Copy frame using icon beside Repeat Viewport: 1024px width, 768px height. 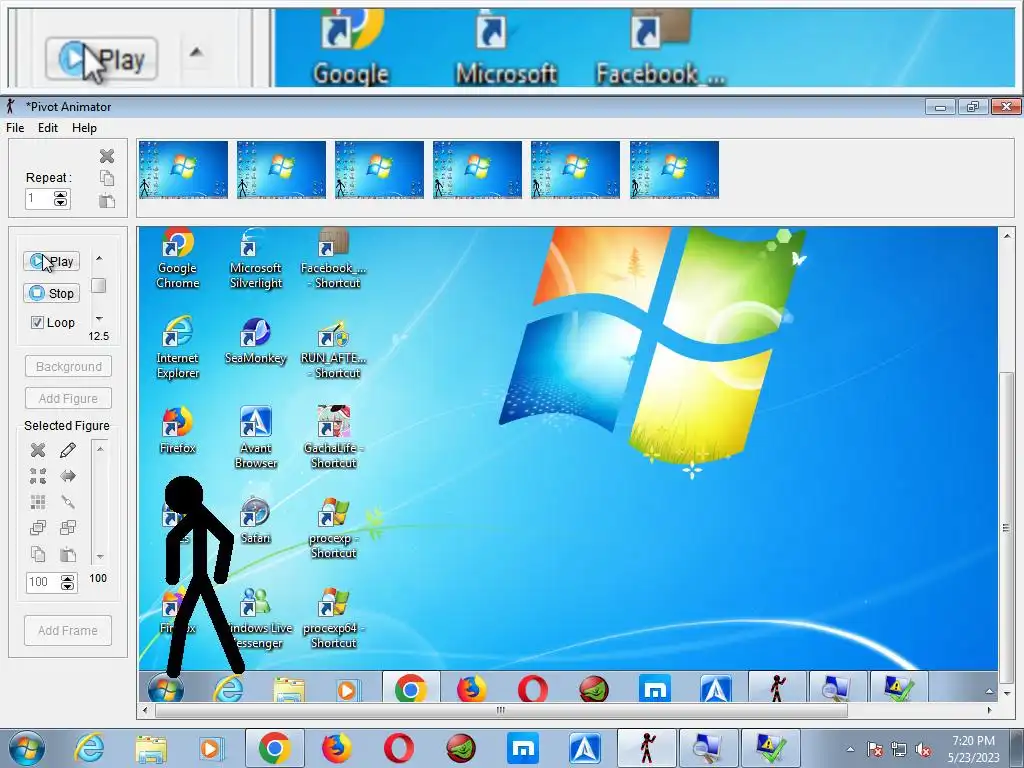pyautogui.click(x=107, y=178)
